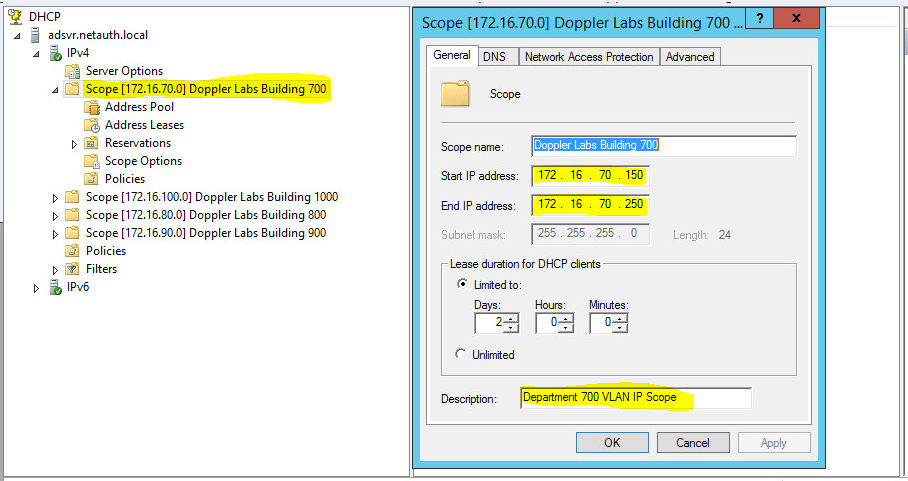The image size is (908, 481).
Task: Click the Server Options folder icon
Action: (72, 71)
